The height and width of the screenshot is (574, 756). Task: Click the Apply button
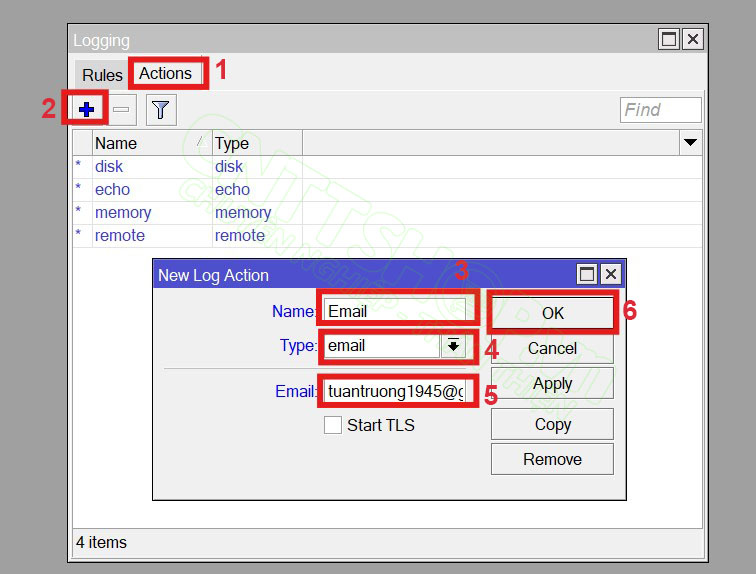pyautogui.click(x=552, y=384)
